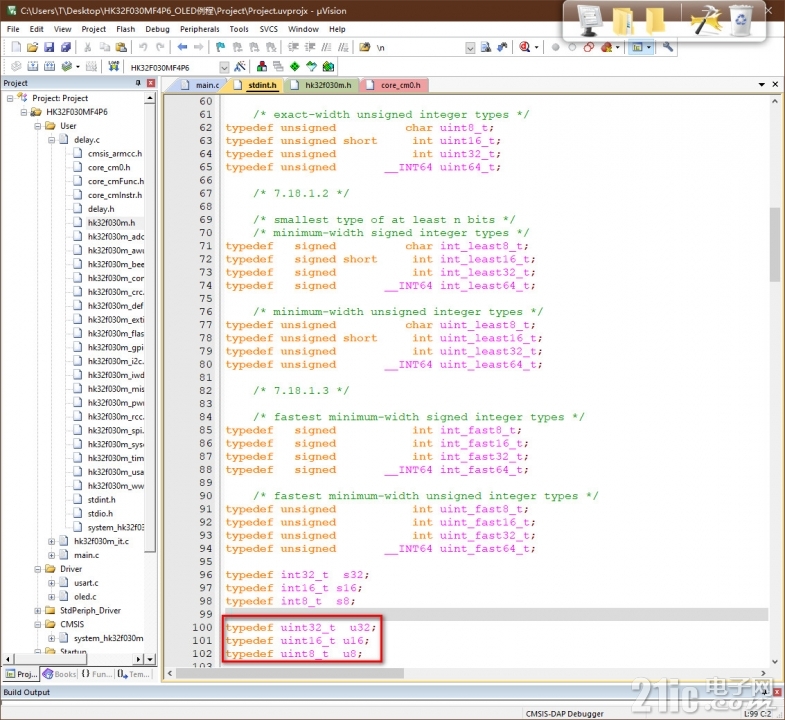Click the Kill All Breakpoints icon
Viewport: 785px width, 720px height.
606,47
